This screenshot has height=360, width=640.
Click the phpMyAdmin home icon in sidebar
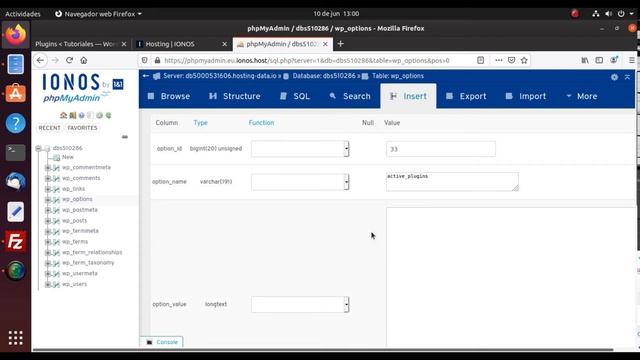pyautogui.click(x=63, y=116)
